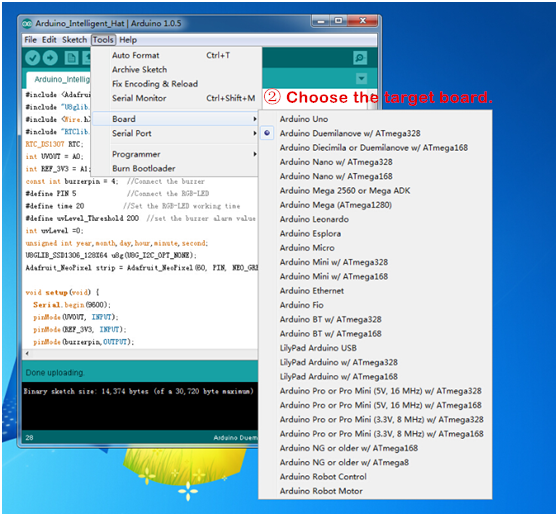Expand the Serial Port submenu
This screenshot has width=558, height=516.
pos(175,133)
